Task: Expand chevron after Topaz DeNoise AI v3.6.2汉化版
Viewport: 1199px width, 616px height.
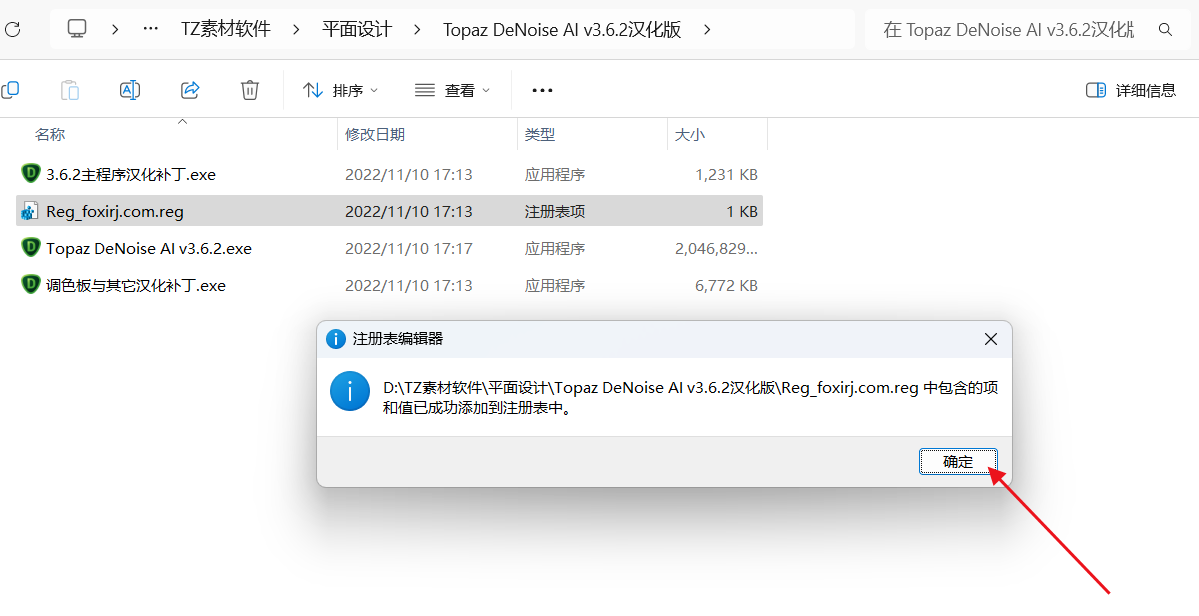Action: coord(707,29)
